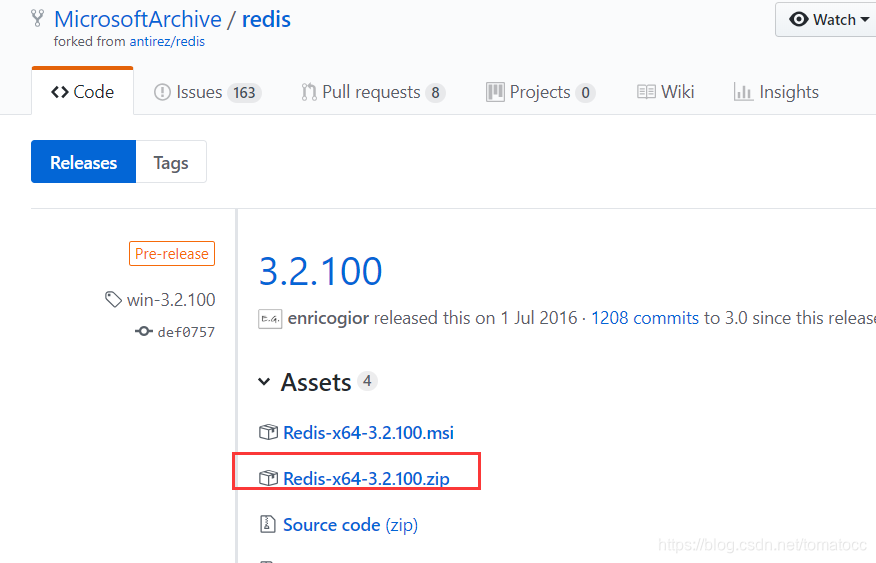
Task: Click the Assets count badge 4
Action: [x=367, y=381]
